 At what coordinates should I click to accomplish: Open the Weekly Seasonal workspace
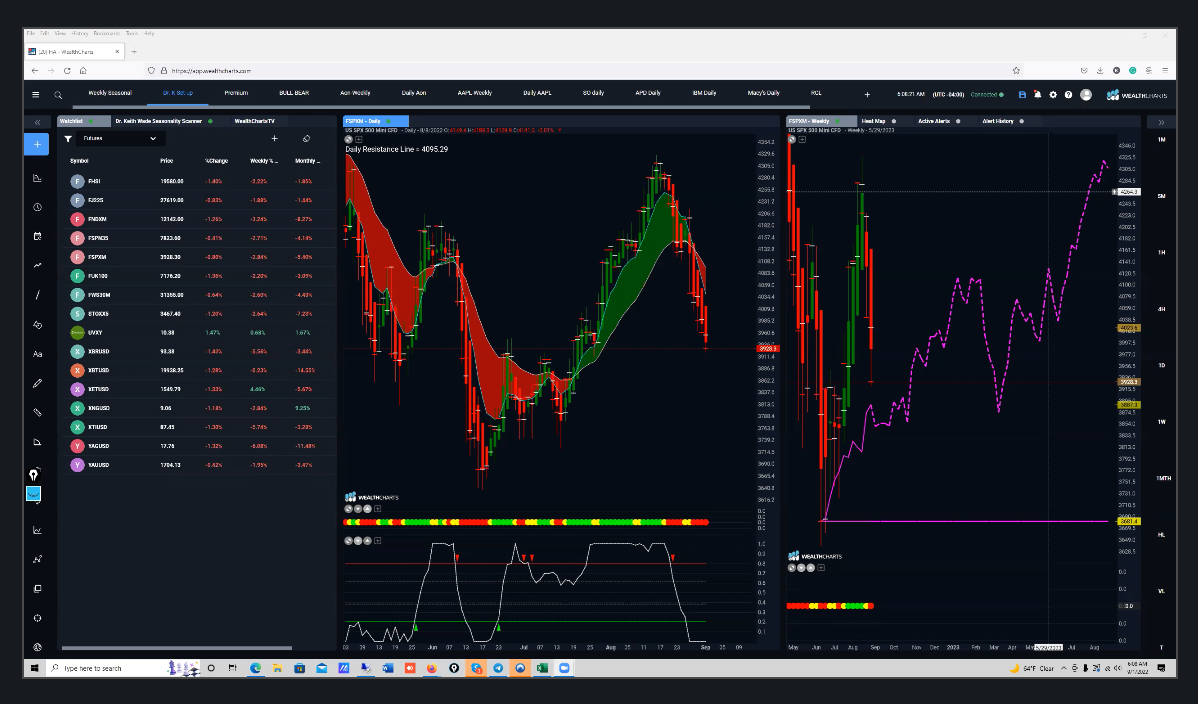coord(110,93)
